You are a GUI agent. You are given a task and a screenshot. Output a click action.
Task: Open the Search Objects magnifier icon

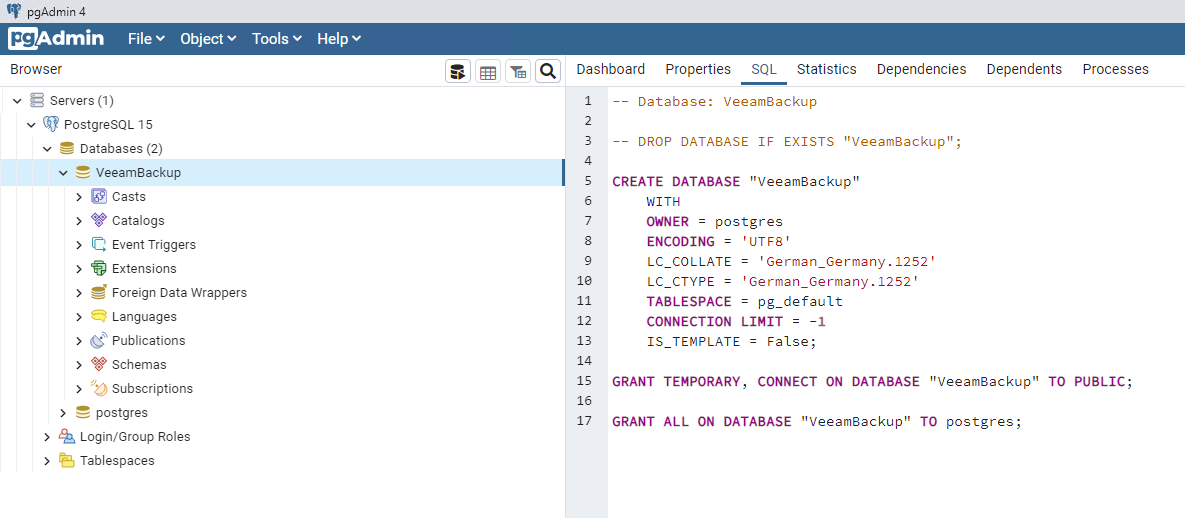[548, 72]
